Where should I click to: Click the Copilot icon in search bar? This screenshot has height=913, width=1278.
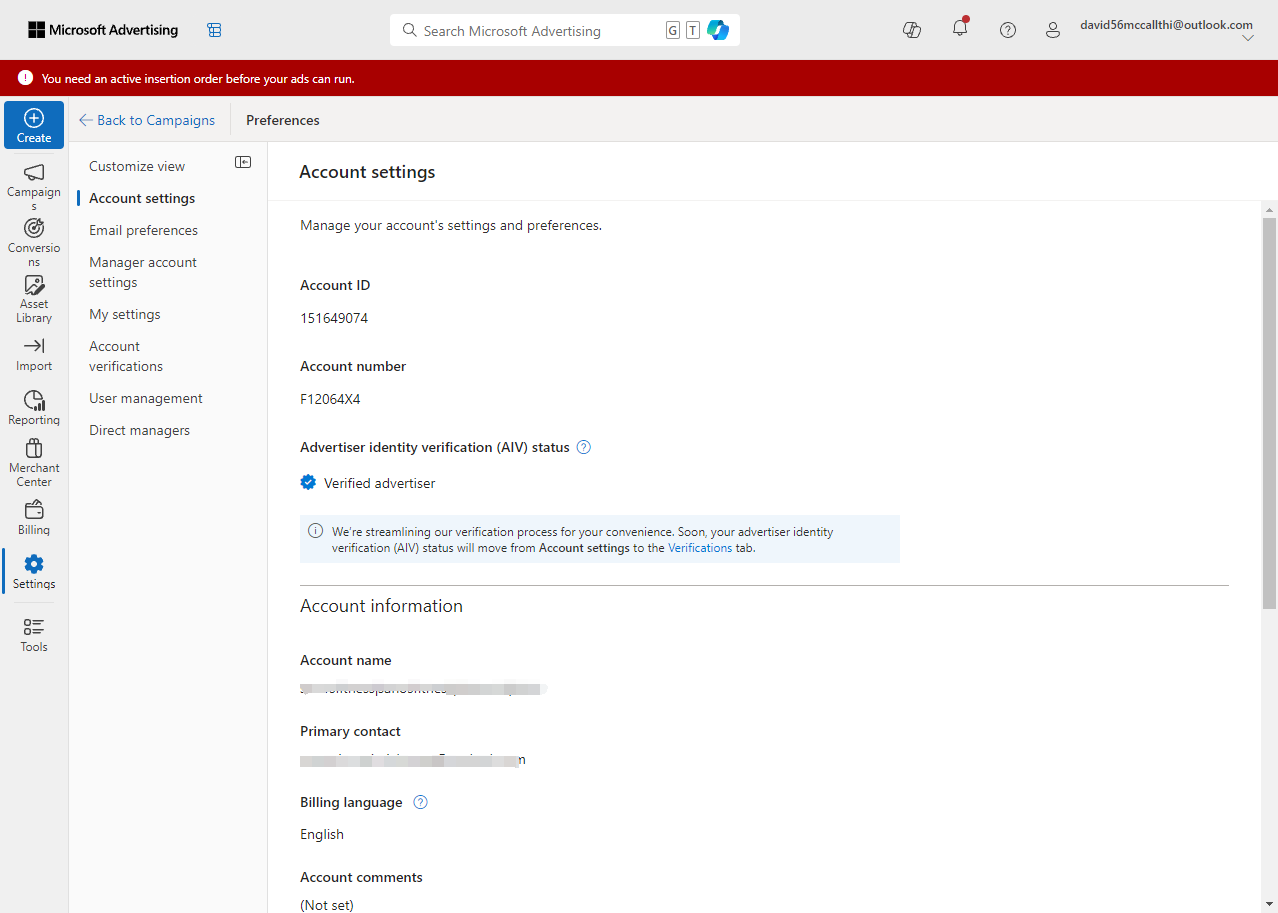pyautogui.click(x=718, y=30)
